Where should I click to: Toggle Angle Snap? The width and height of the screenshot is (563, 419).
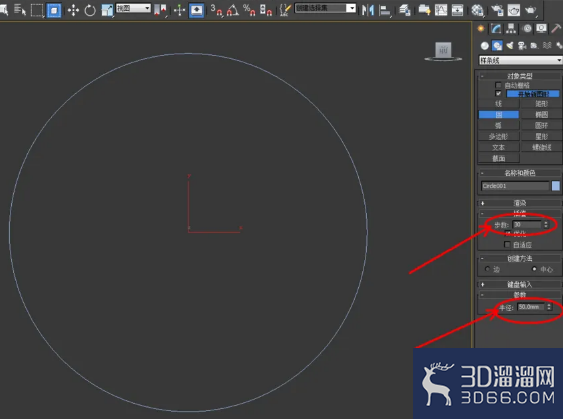point(233,10)
